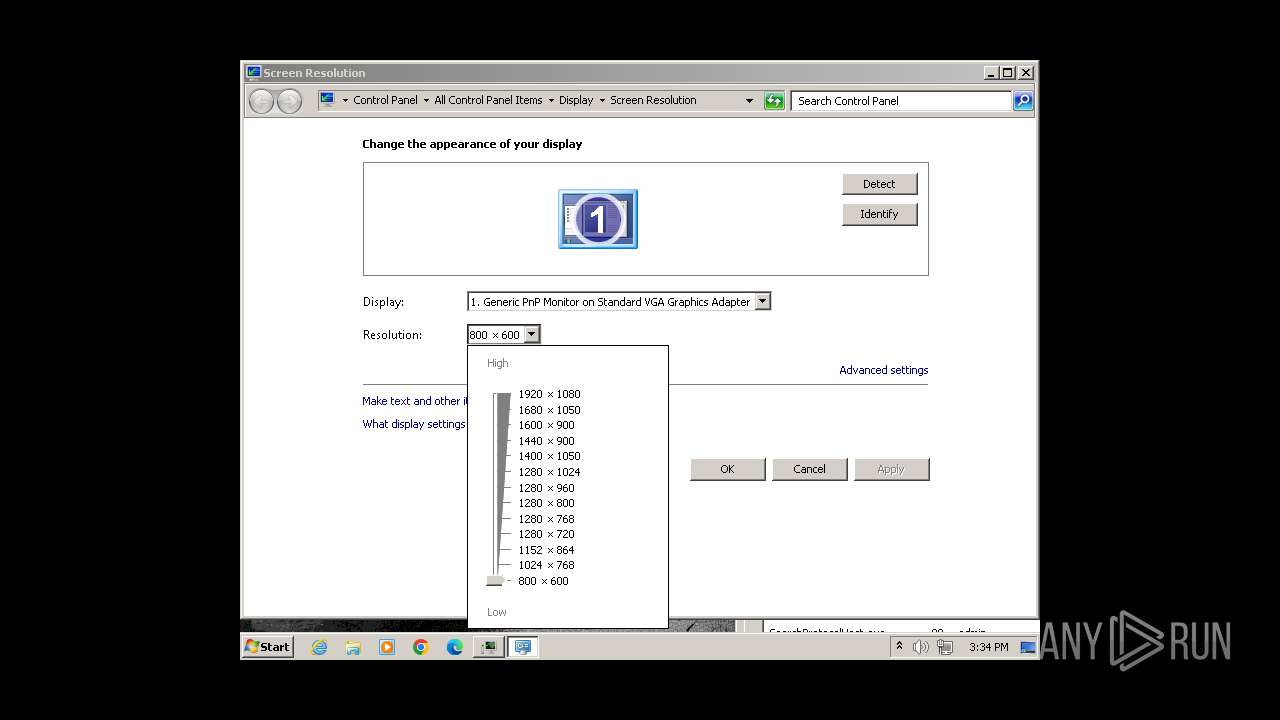
Task: Click OK to confirm settings
Action: pyautogui.click(x=727, y=469)
